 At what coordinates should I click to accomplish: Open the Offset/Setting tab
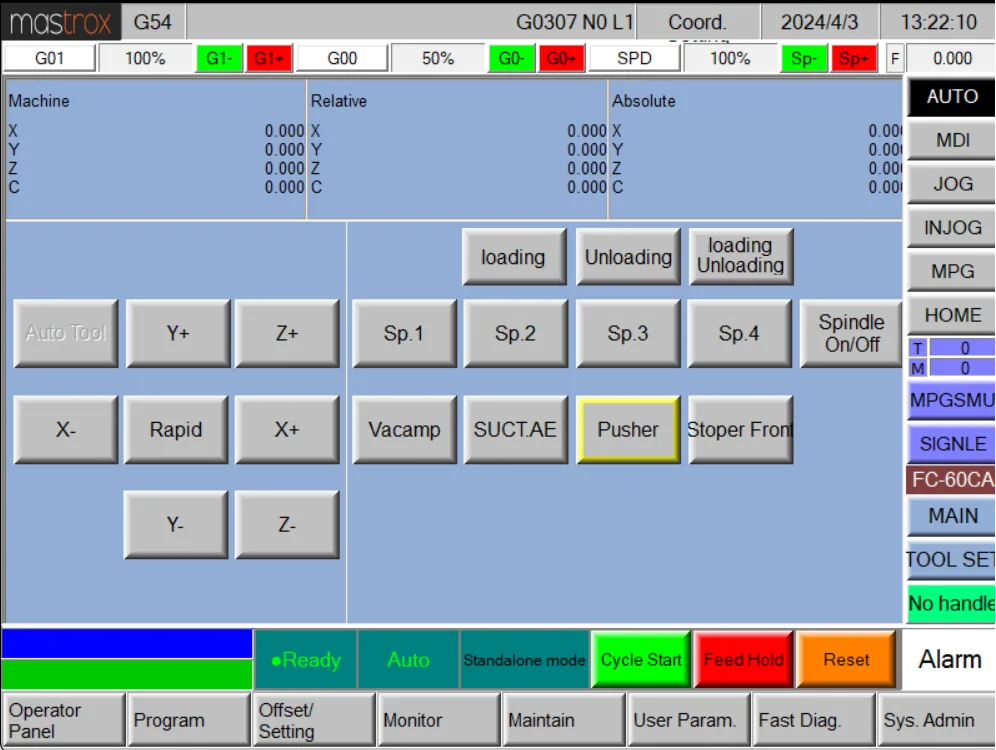[314, 720]
